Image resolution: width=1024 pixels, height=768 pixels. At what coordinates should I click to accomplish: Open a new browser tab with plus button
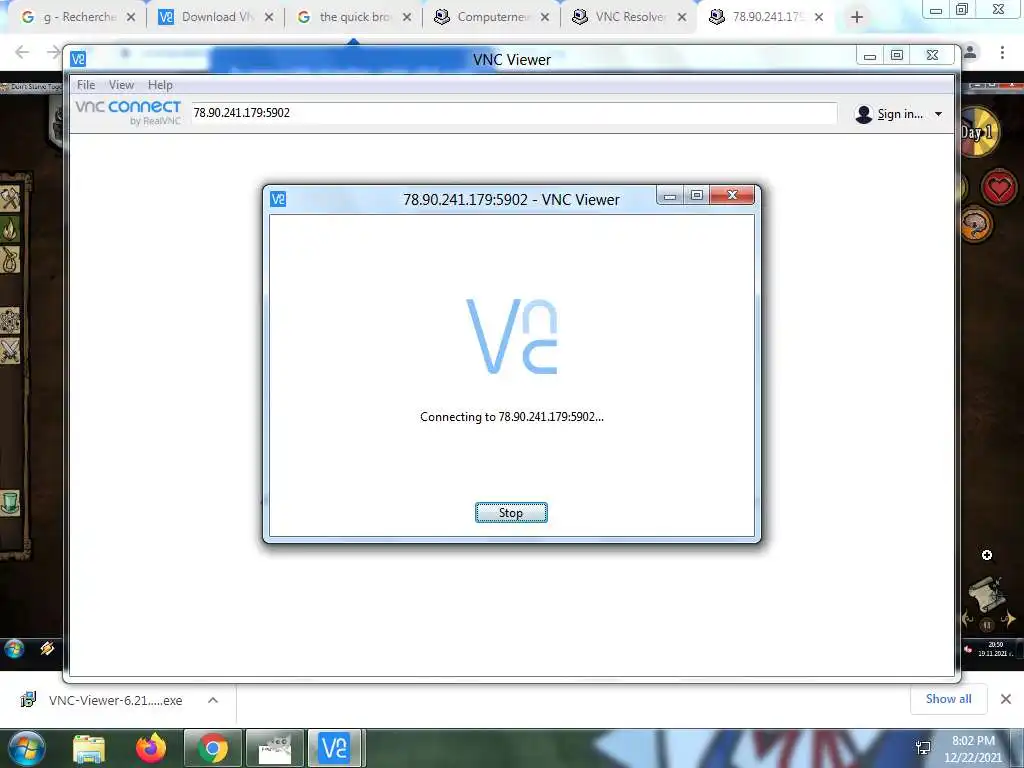(857, 18)
